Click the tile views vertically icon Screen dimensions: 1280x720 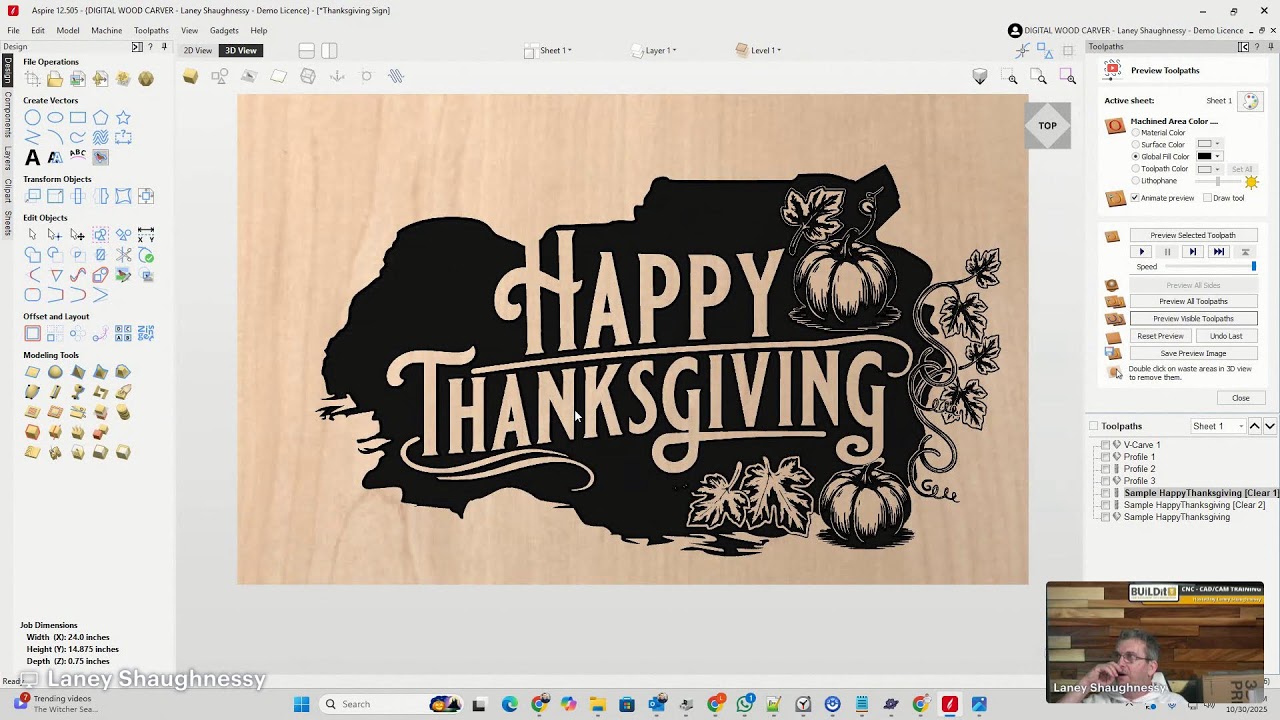[329, 50]
